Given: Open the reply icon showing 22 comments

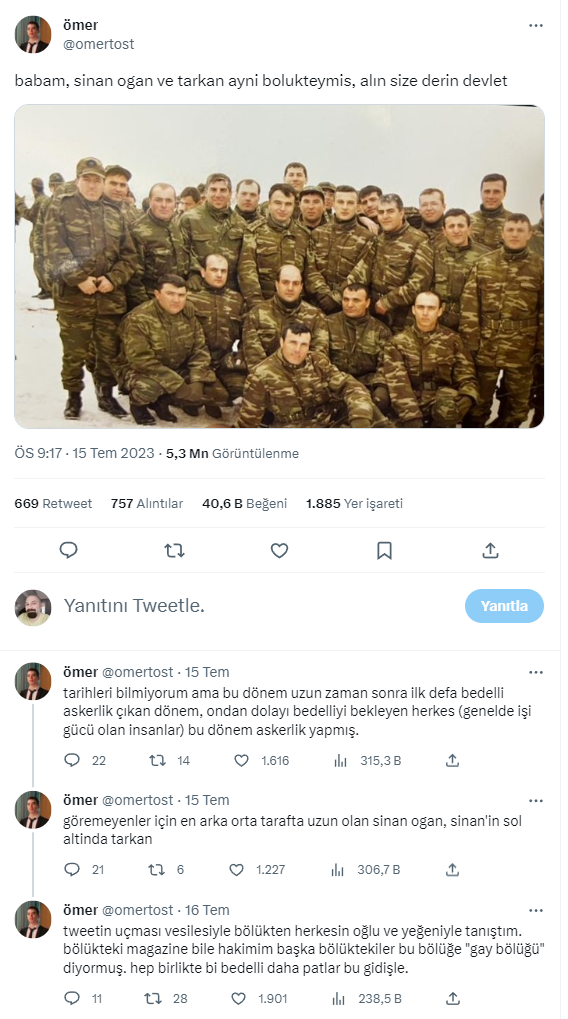Looking at the screenshot, I should 71,760.
